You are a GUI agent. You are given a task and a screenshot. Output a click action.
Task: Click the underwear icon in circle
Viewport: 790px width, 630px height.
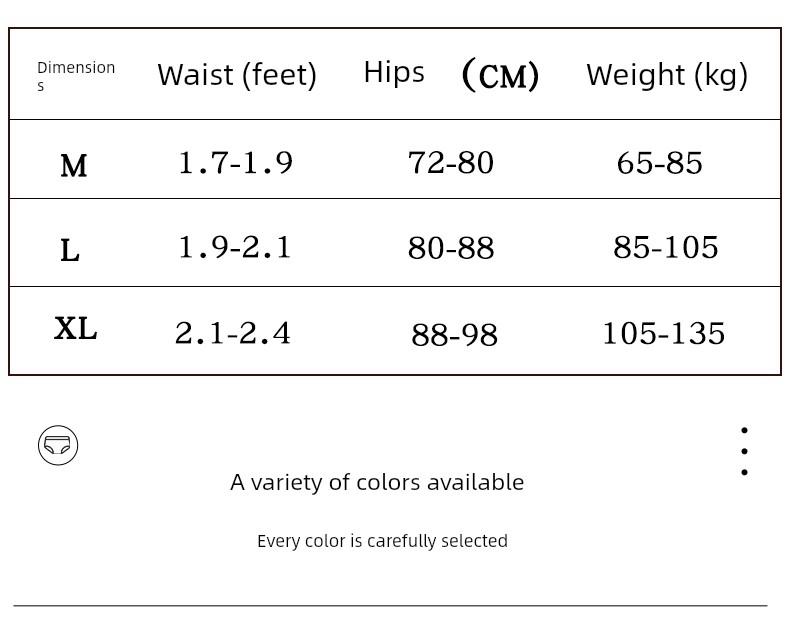(x=58, y=445)
